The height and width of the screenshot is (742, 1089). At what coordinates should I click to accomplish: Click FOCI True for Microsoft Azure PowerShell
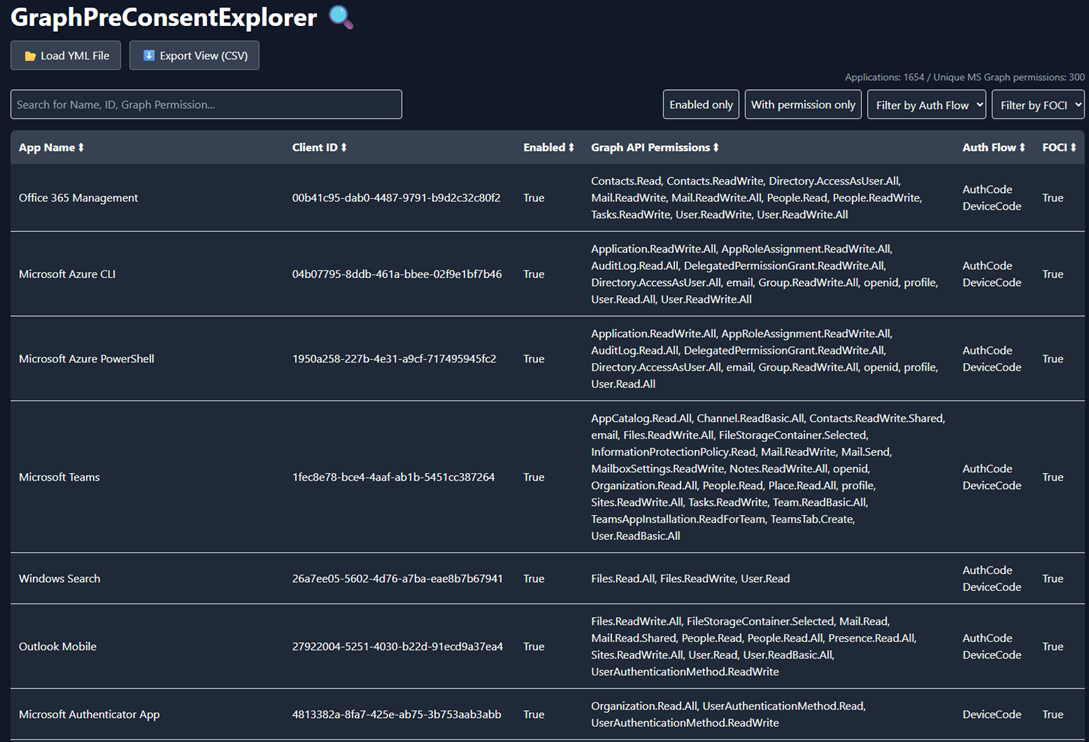[1053, 359]
